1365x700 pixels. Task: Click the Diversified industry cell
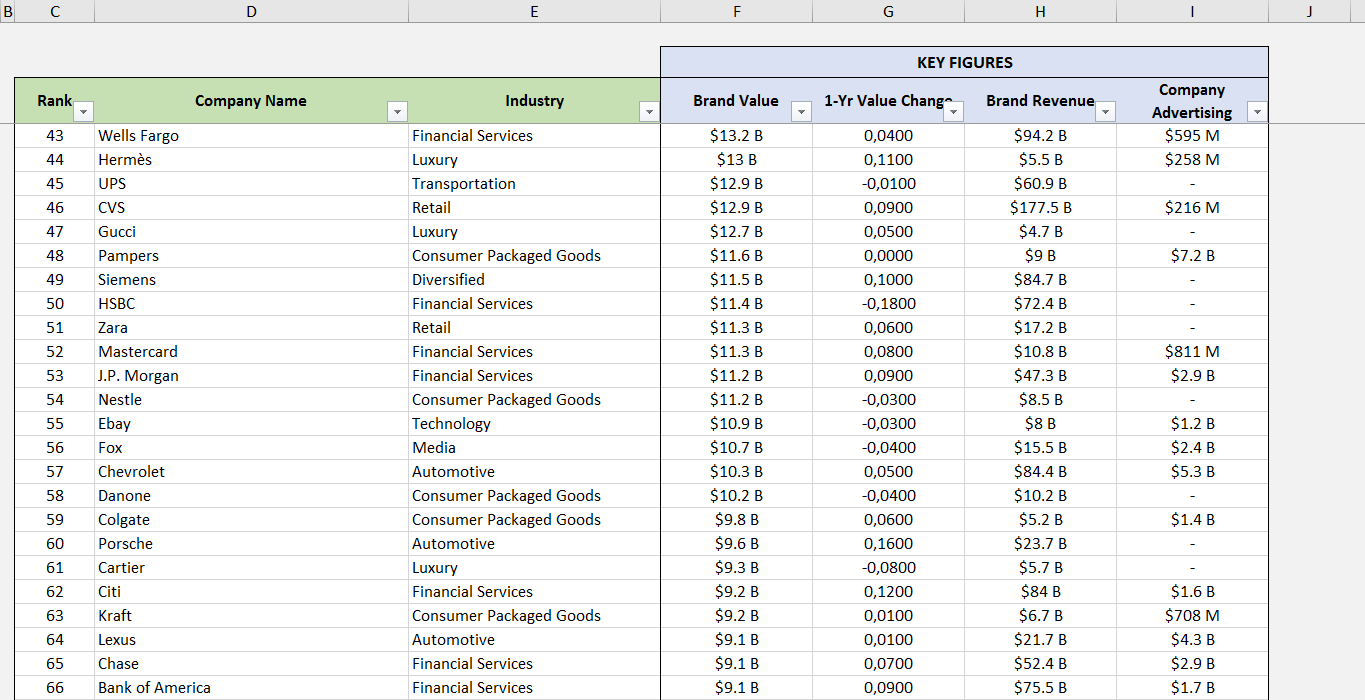click(x=534, y=280)
